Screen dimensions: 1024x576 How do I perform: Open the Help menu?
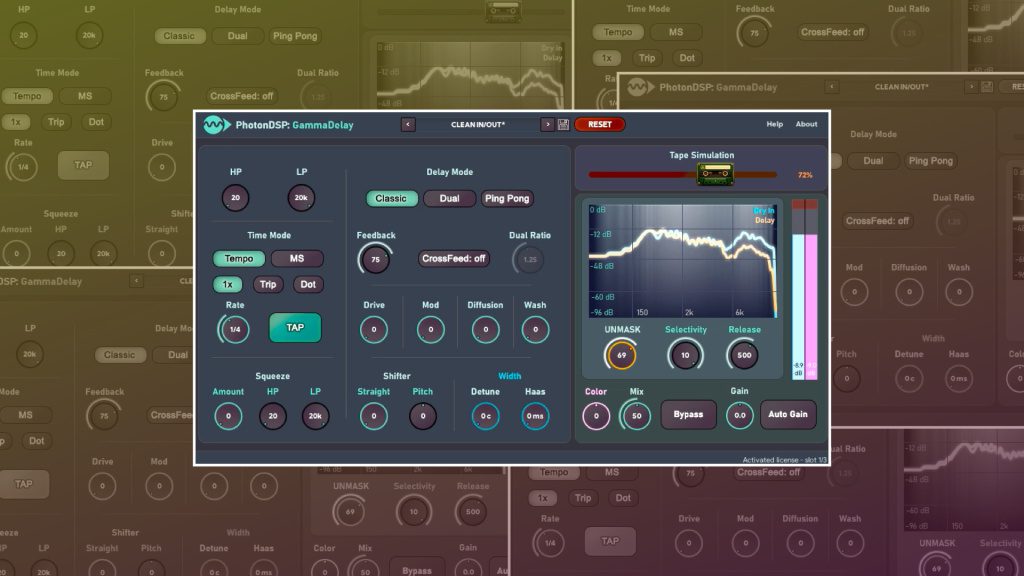[775, 124]
